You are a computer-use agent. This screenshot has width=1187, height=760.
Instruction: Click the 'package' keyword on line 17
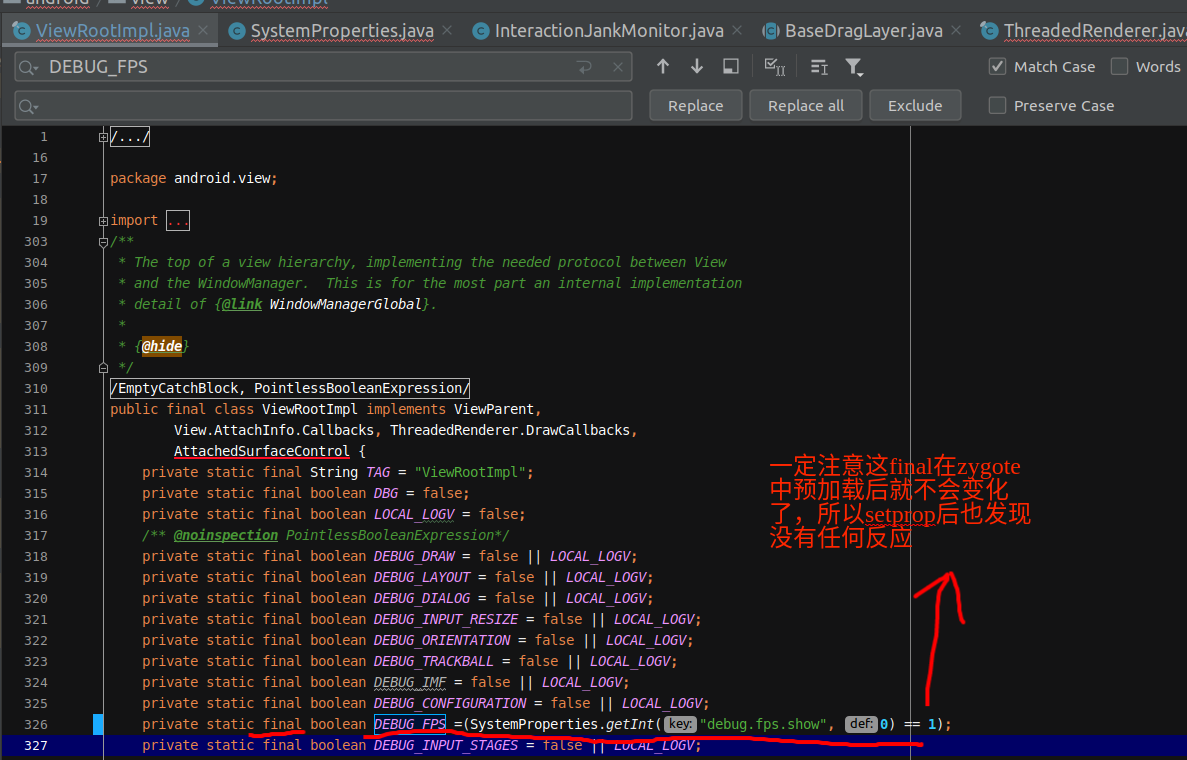(x=138, y=179)
